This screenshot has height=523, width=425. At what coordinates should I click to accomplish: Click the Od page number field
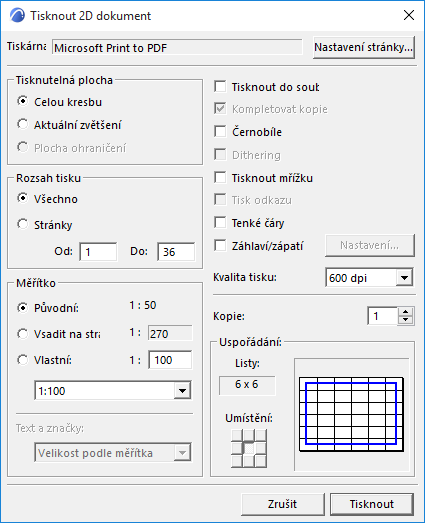tap(98, 252)
